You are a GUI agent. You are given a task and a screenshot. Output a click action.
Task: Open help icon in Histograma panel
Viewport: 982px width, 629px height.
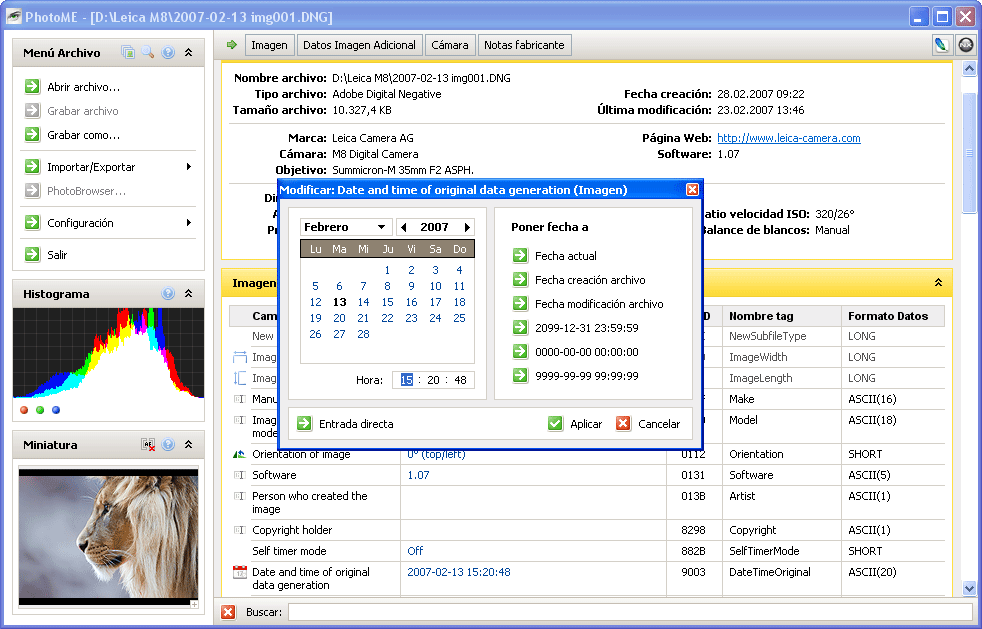(168, 293)
